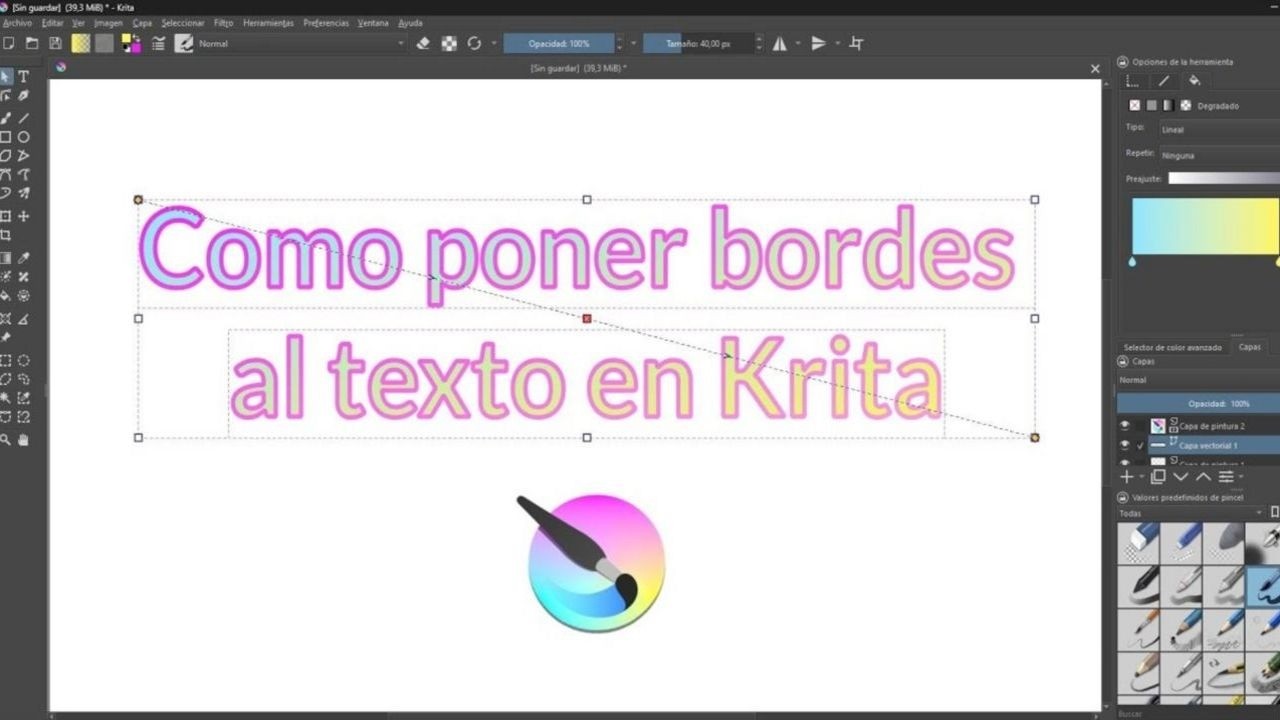The image size is (1280, 720).
Task: Select the Color Picker eyedropper tool
Action: 24,258
